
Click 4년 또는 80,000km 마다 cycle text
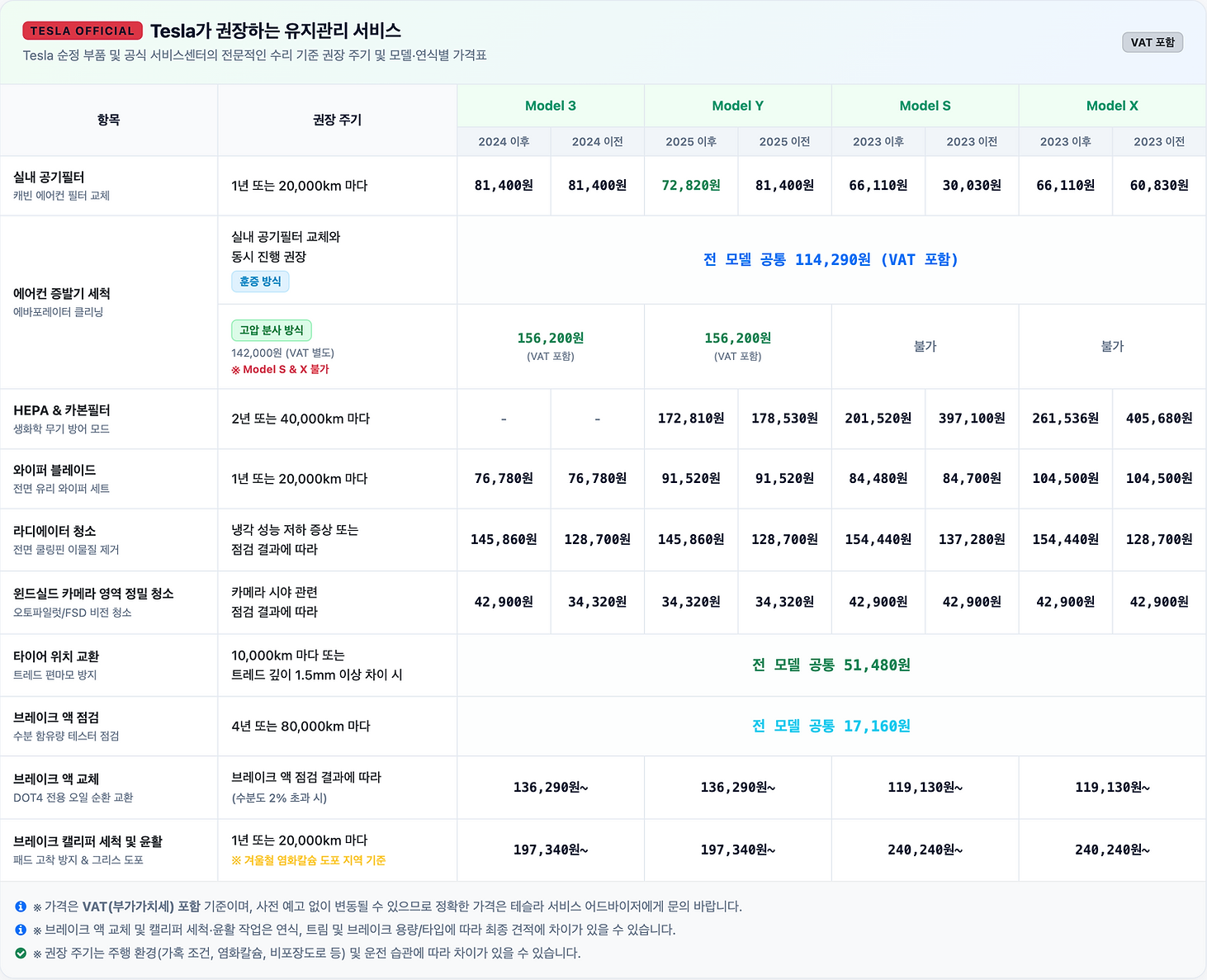pyautogui.click(x=301, y=727)
